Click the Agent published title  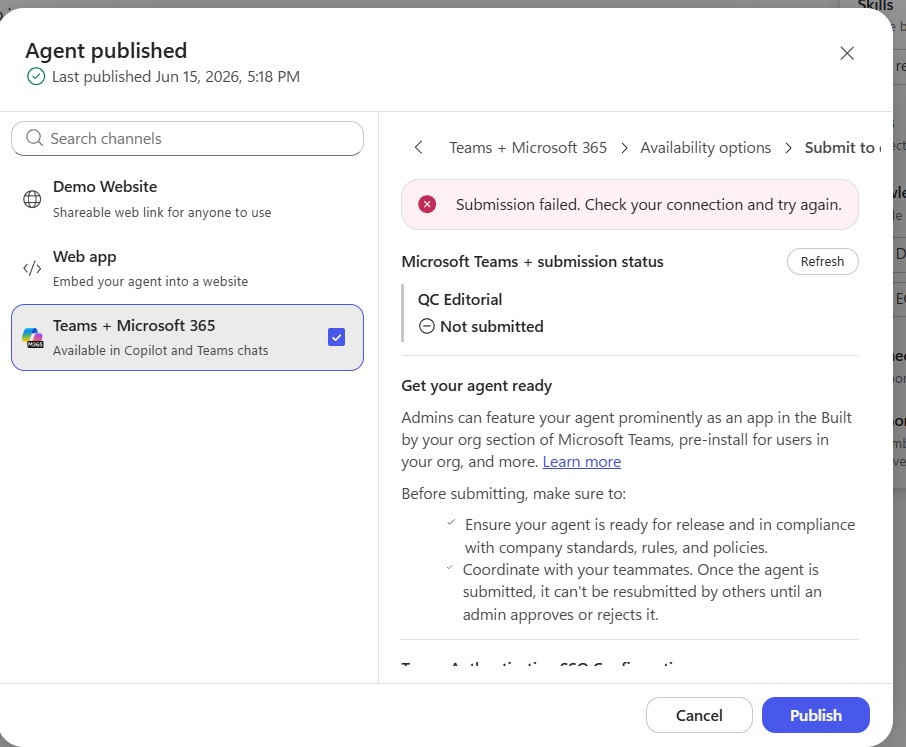(106, 51)
